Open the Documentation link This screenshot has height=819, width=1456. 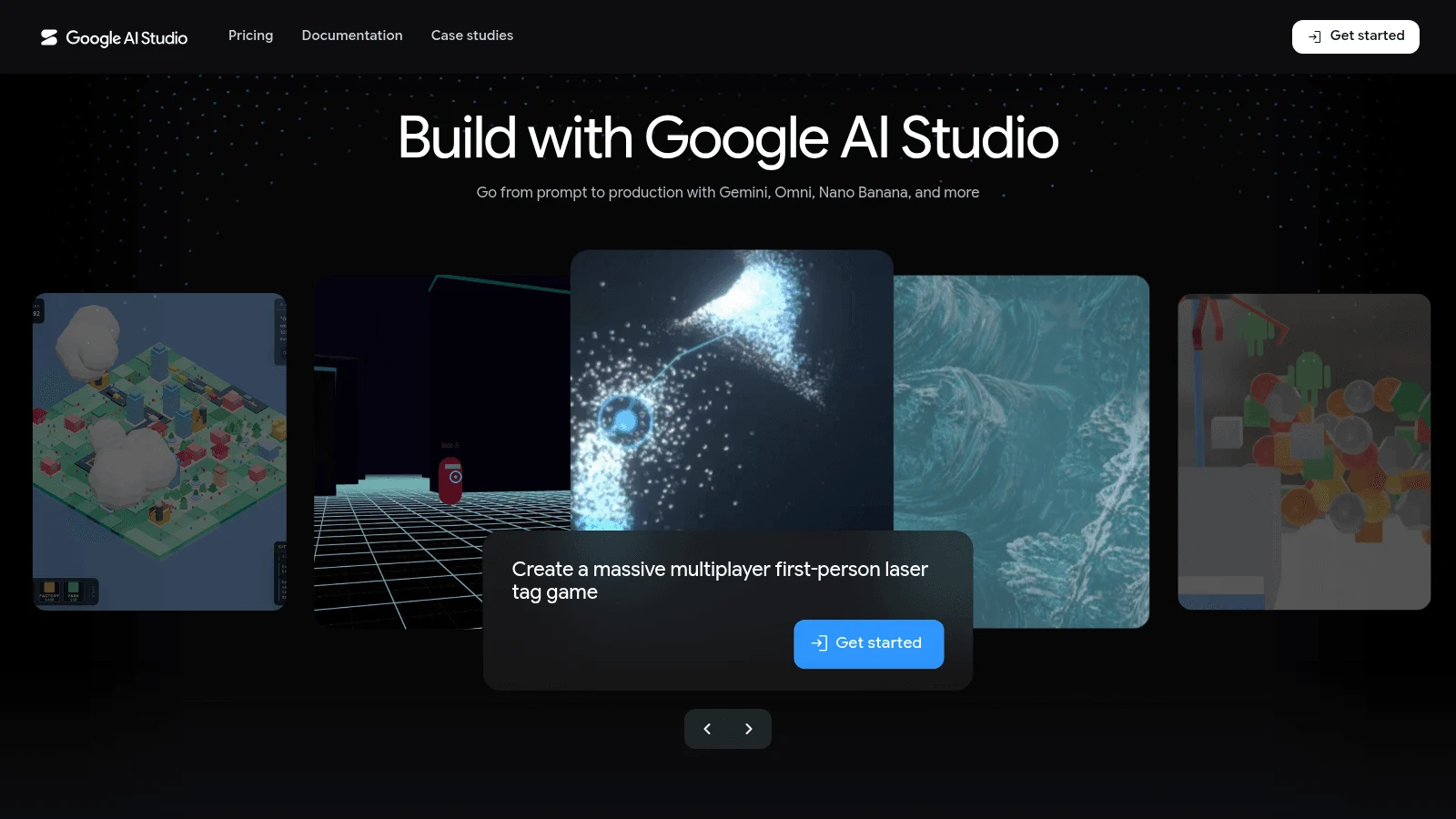coord(352,35)
